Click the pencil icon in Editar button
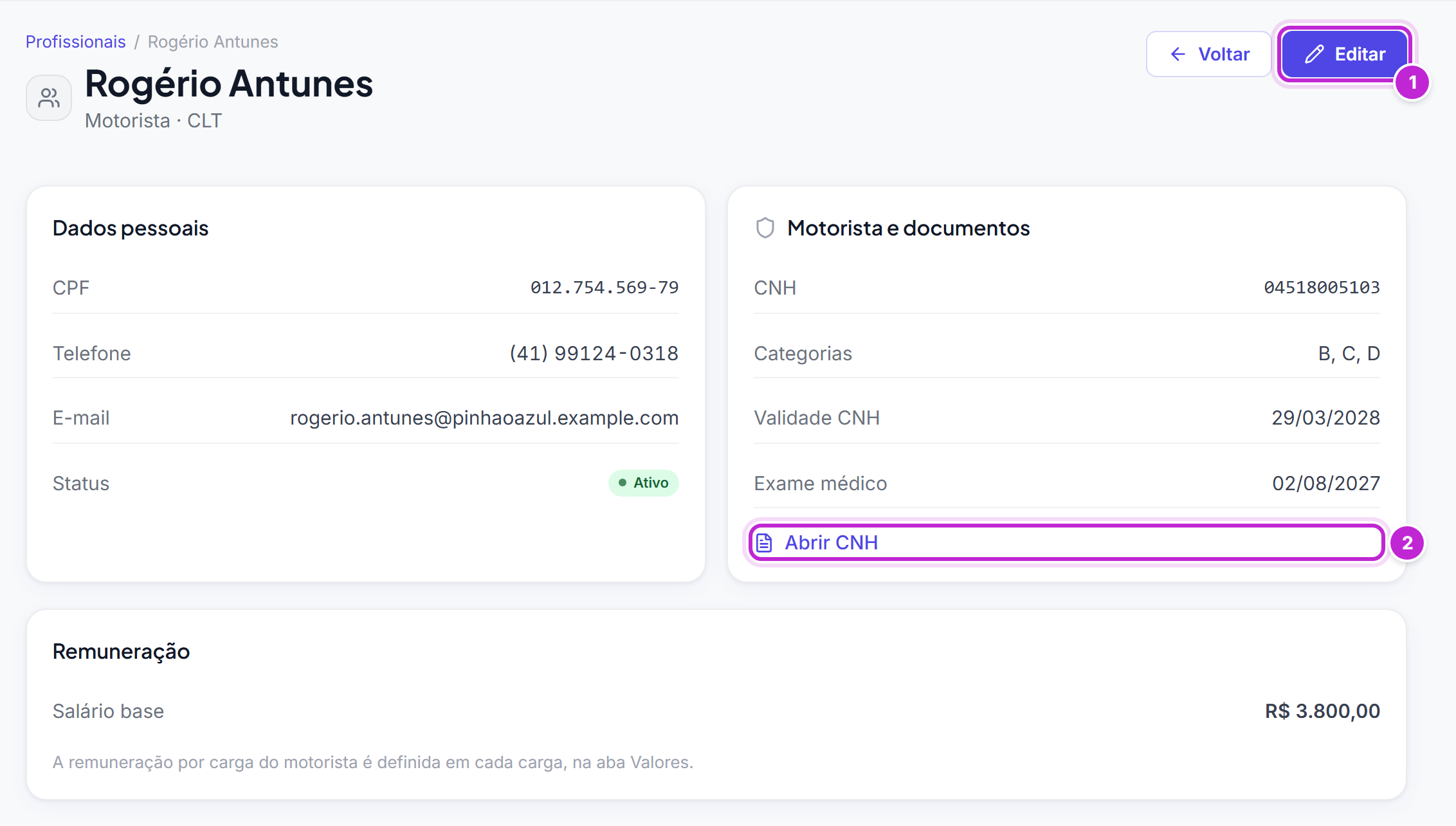The height and width of the screenshot is (826, 1456). pyautogui.click(x=1315, y=54)
